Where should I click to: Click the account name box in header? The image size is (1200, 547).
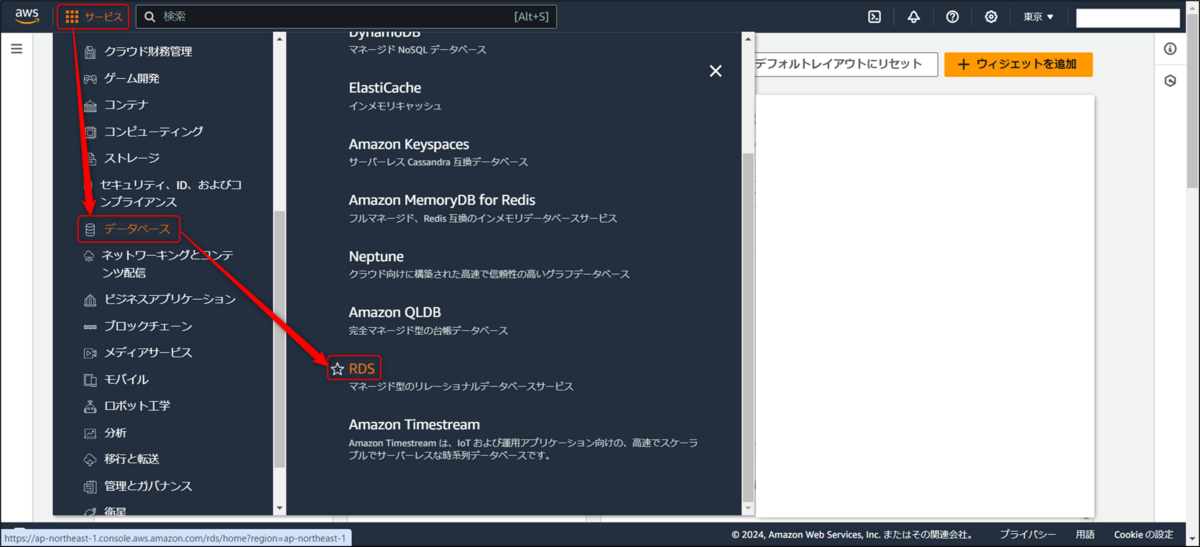1128,18
